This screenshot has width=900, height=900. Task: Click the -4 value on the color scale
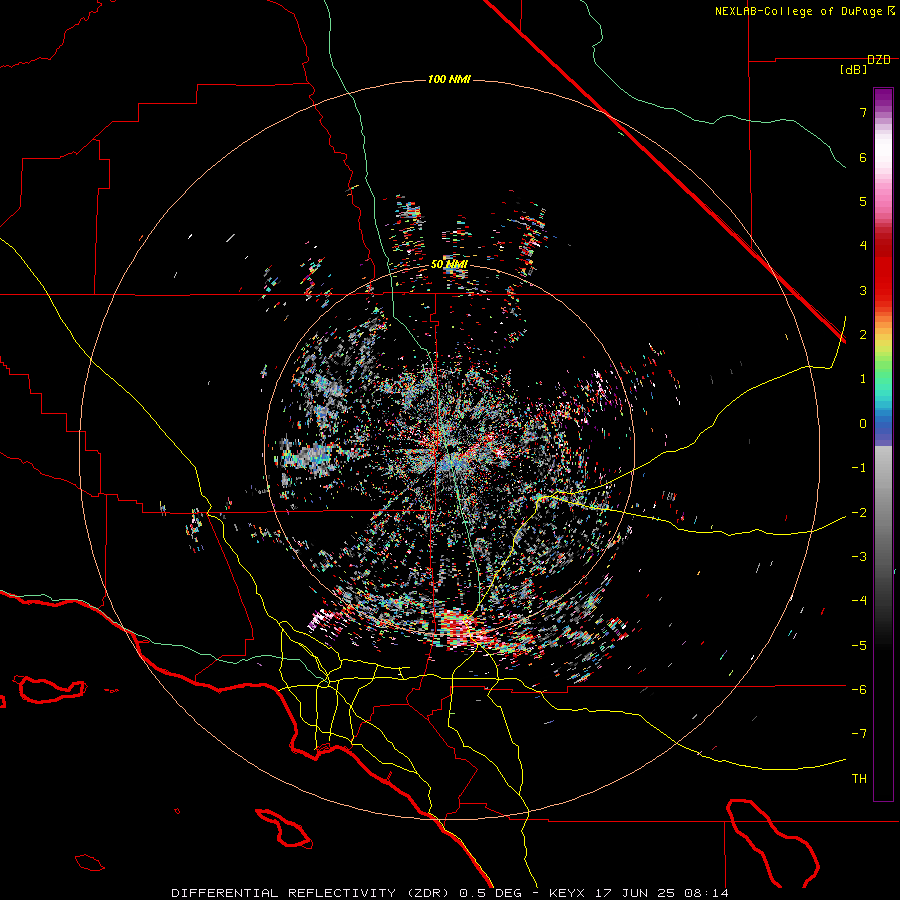point(859,601)
